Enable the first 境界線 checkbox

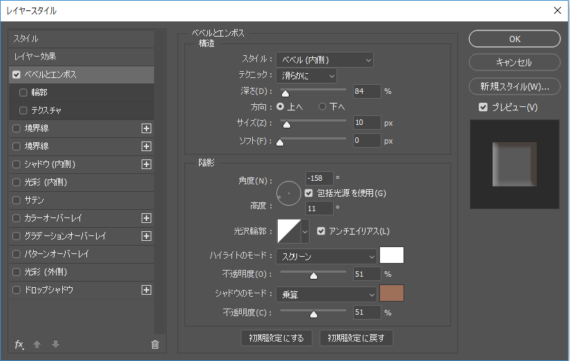click(16, 128)
